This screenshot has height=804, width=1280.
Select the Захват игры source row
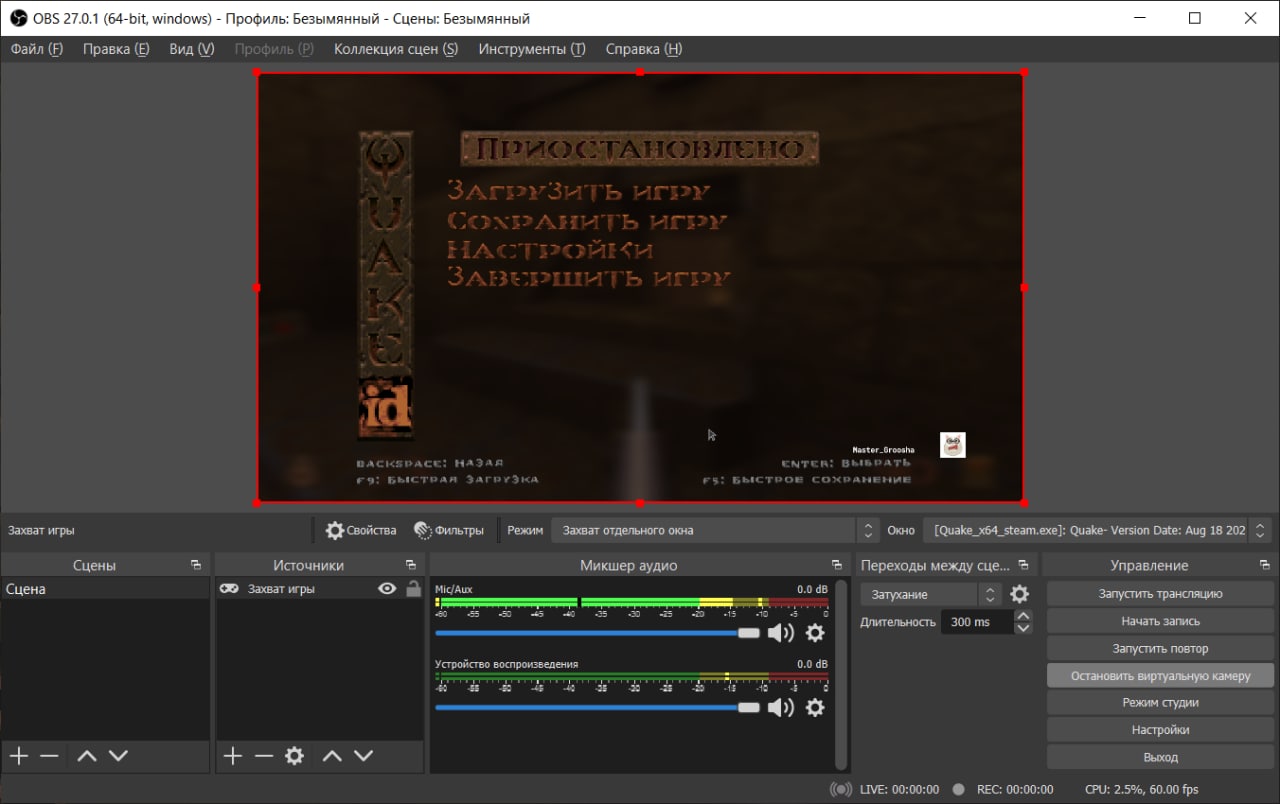coord(320,589)
